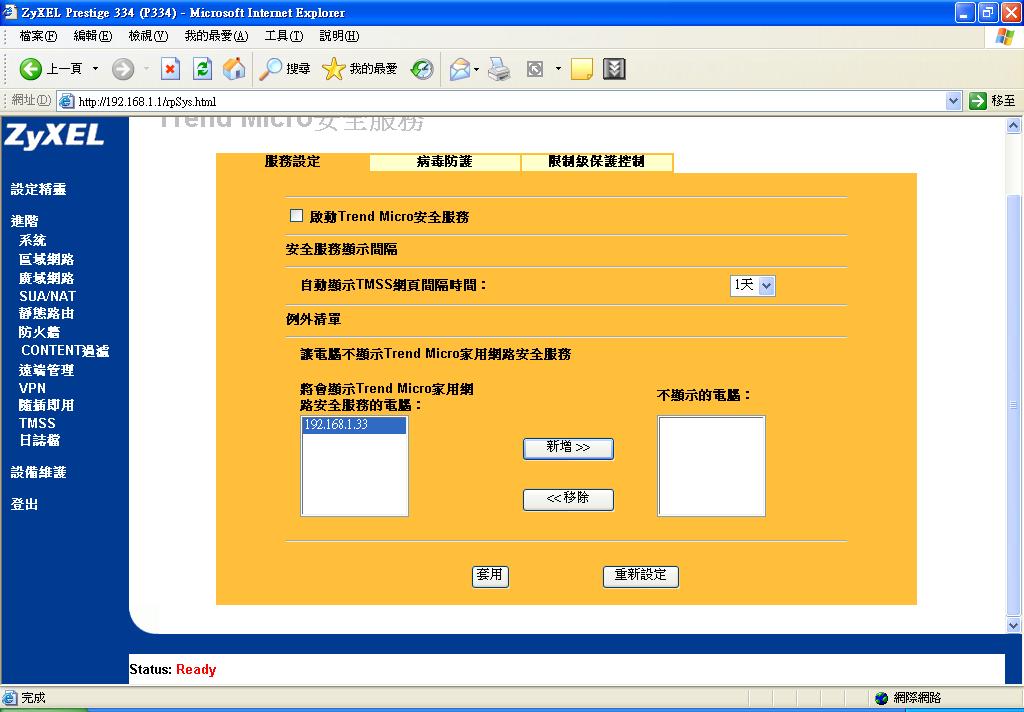Open the 工具(T) menu
Viewport: 1024px width, 712px height.
[x=283, y=36]
